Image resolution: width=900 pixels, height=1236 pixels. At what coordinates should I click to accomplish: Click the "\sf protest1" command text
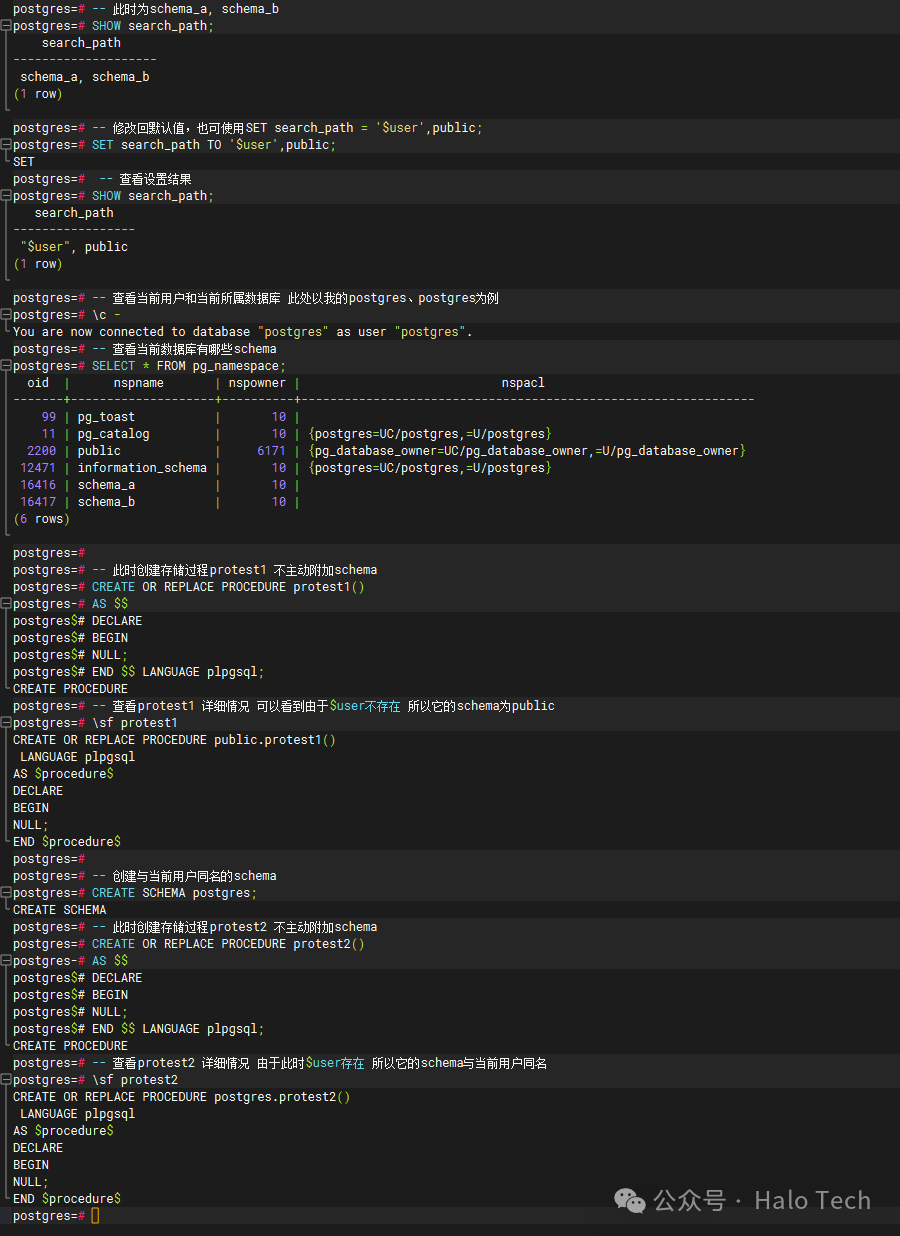(x=135, y=723)
